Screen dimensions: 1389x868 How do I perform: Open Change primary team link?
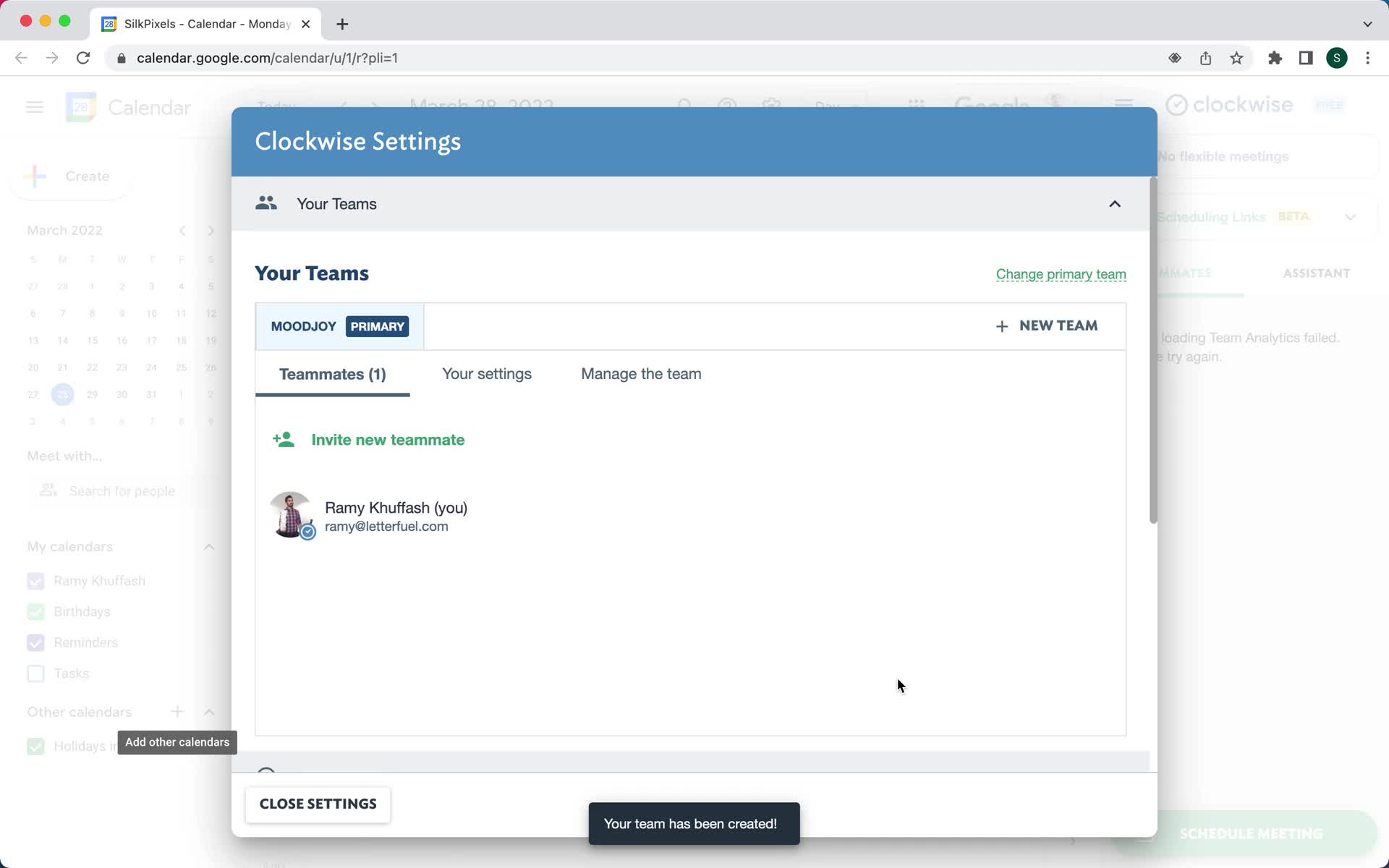pyautogui.click(x=1061, y=274)
